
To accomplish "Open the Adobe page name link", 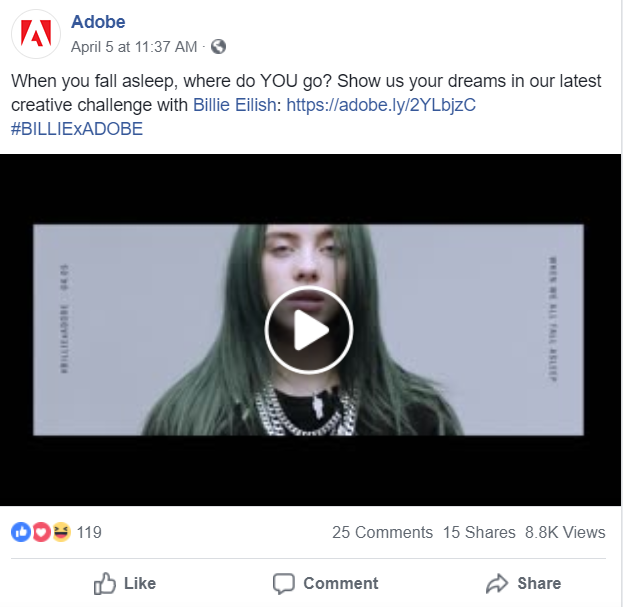I will coord(98,22).
